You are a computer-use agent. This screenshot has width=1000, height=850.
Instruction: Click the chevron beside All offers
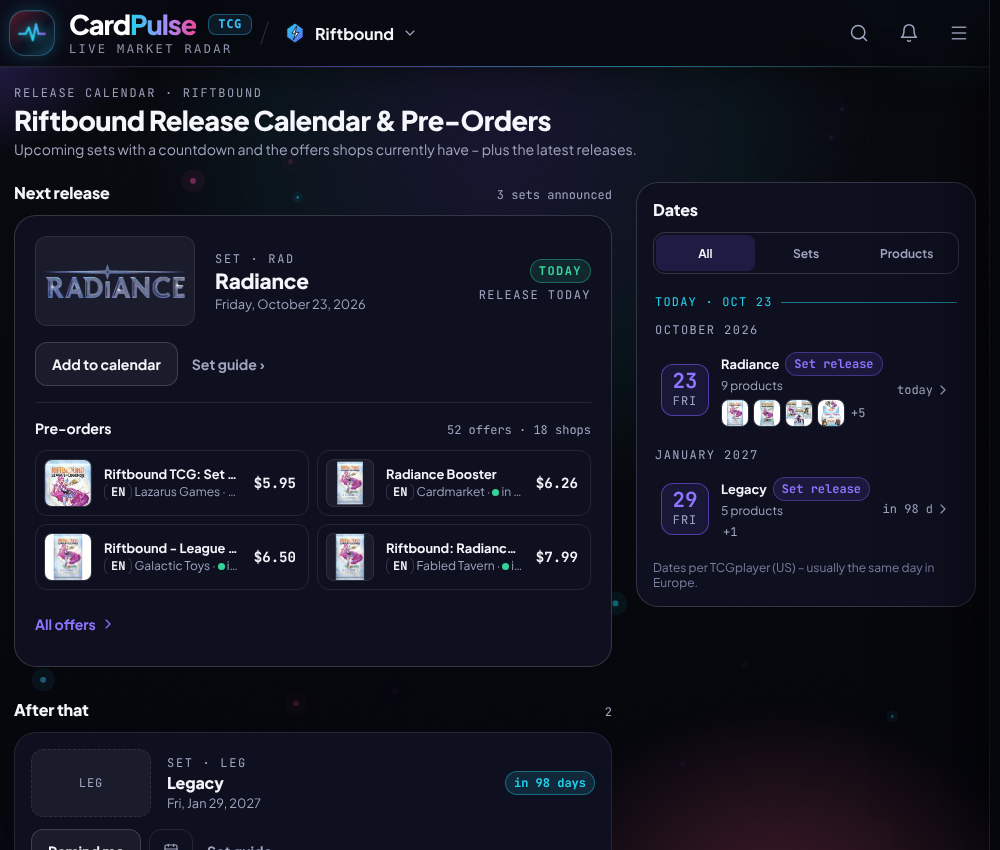[x=108, y=624]
